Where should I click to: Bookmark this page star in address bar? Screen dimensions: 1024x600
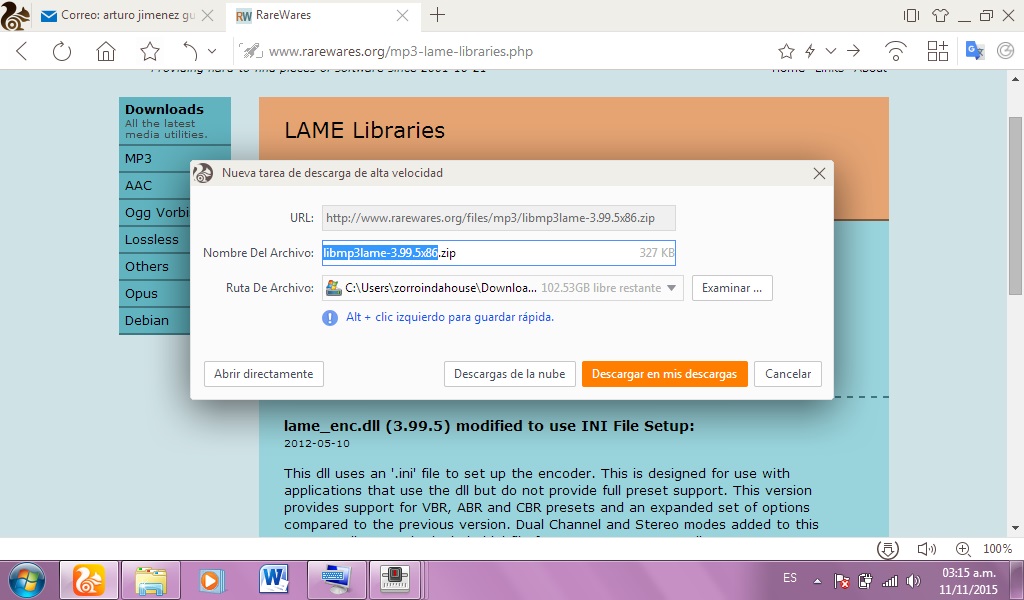[786, 51]
